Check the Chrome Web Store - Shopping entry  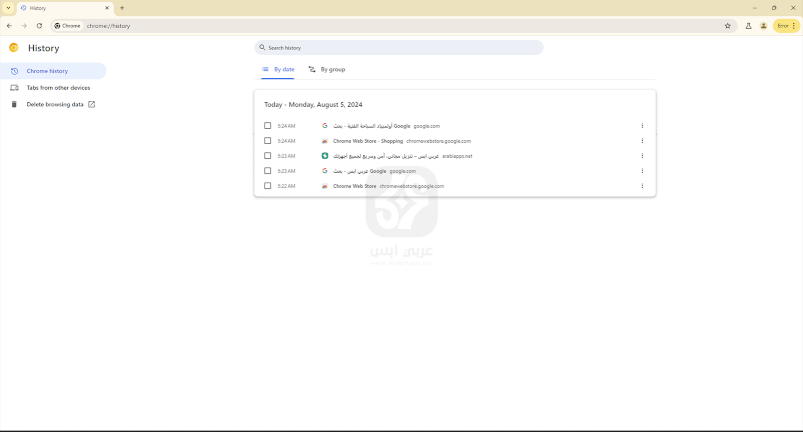[267, 141]
